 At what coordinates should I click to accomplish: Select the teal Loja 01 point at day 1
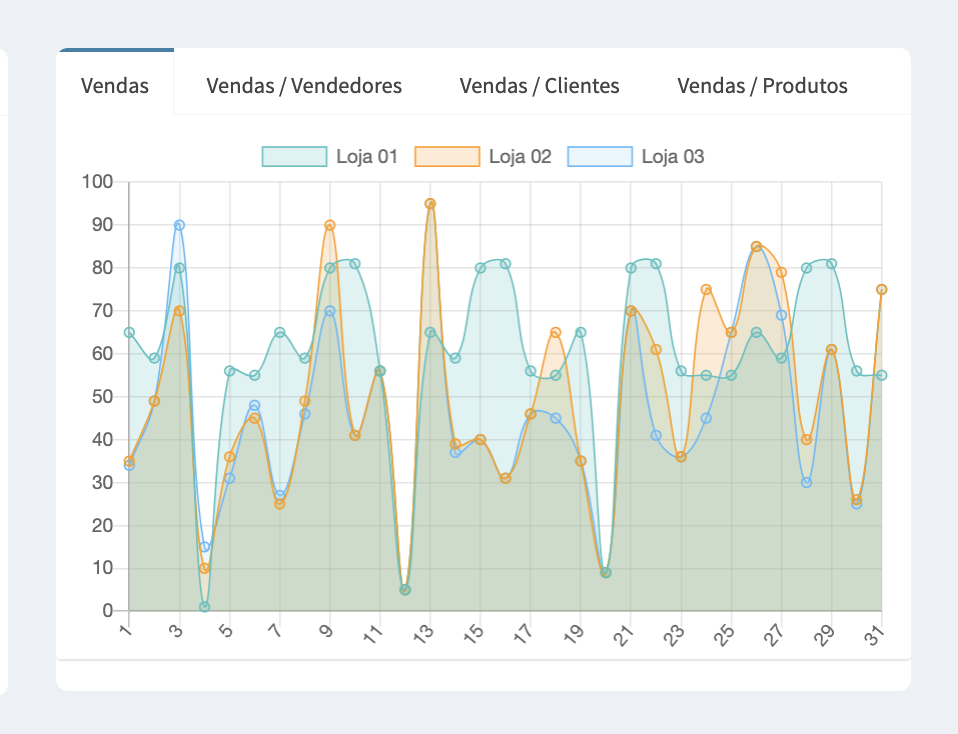(x=129, y=332)
